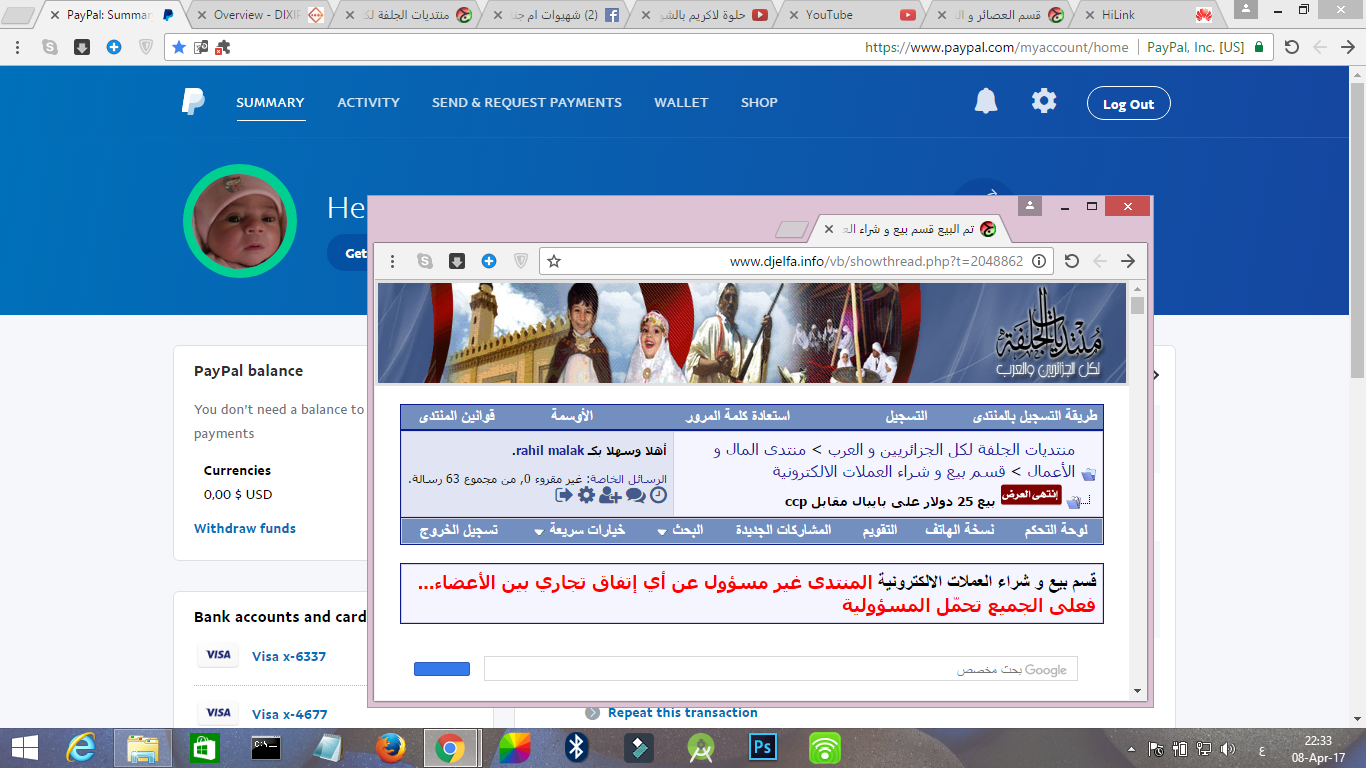
Task: Open Visa x-6337 card link
Action: coord(289,656)
